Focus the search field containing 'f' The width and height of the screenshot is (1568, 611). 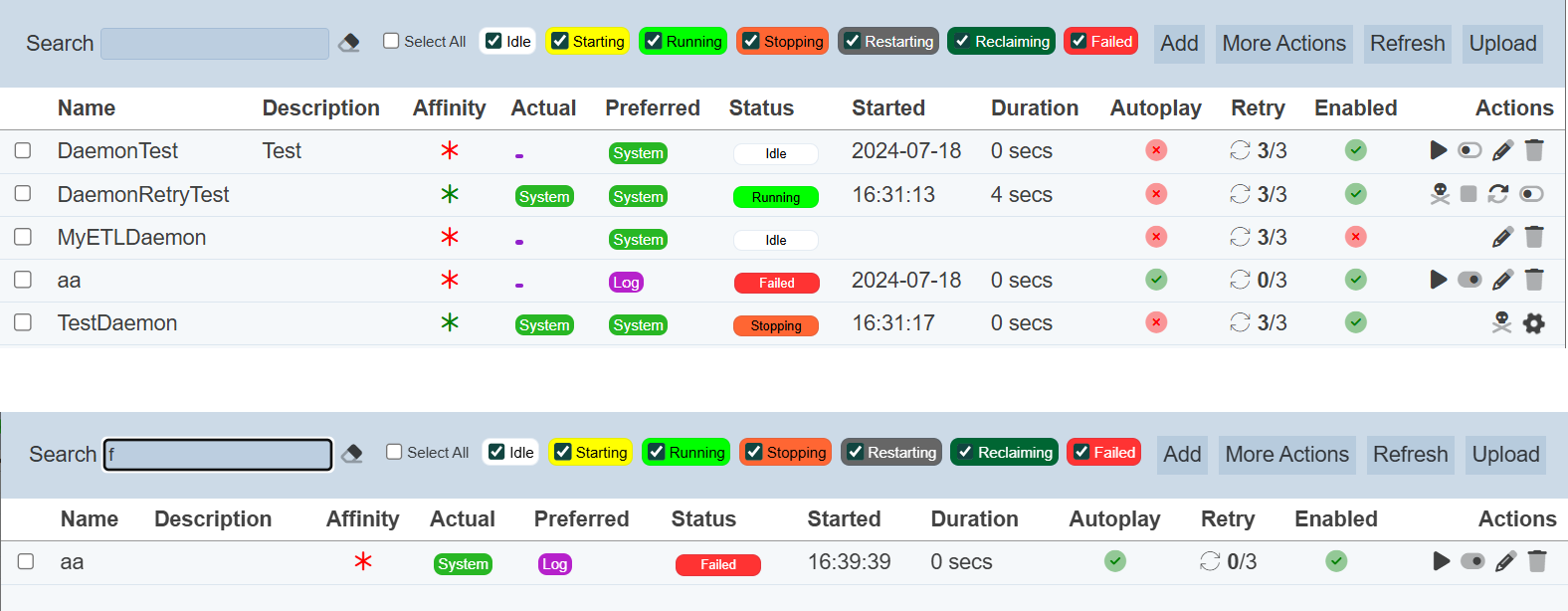coord(219,455)
